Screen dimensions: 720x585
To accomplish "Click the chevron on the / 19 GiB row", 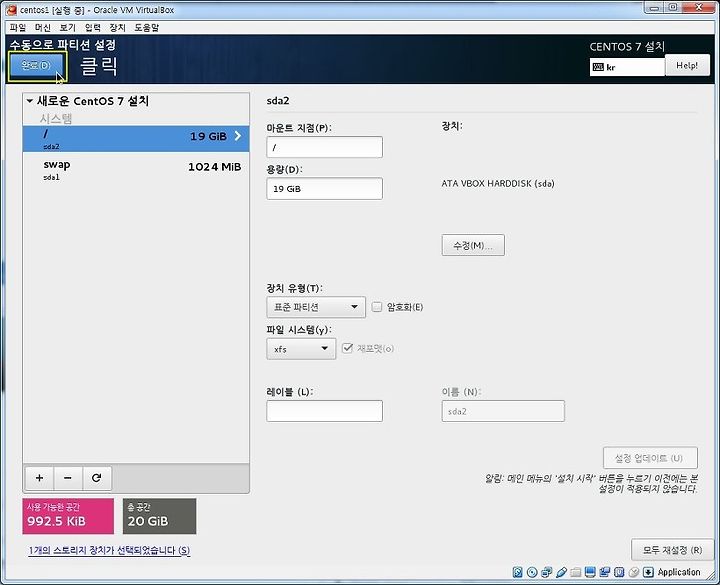I will pyautogui.click(x=238, y=135).
